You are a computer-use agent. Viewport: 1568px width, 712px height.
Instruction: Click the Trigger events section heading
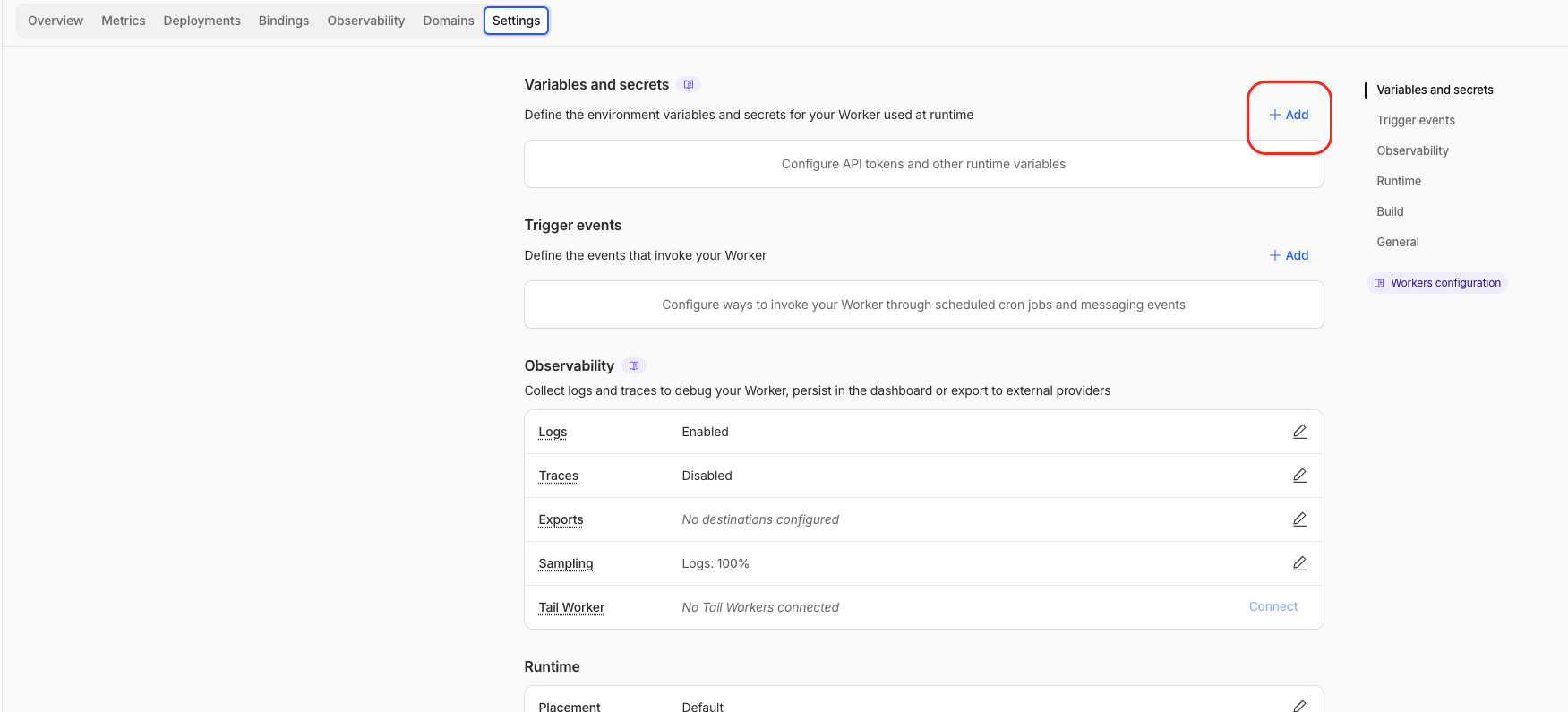pos(573,225)
